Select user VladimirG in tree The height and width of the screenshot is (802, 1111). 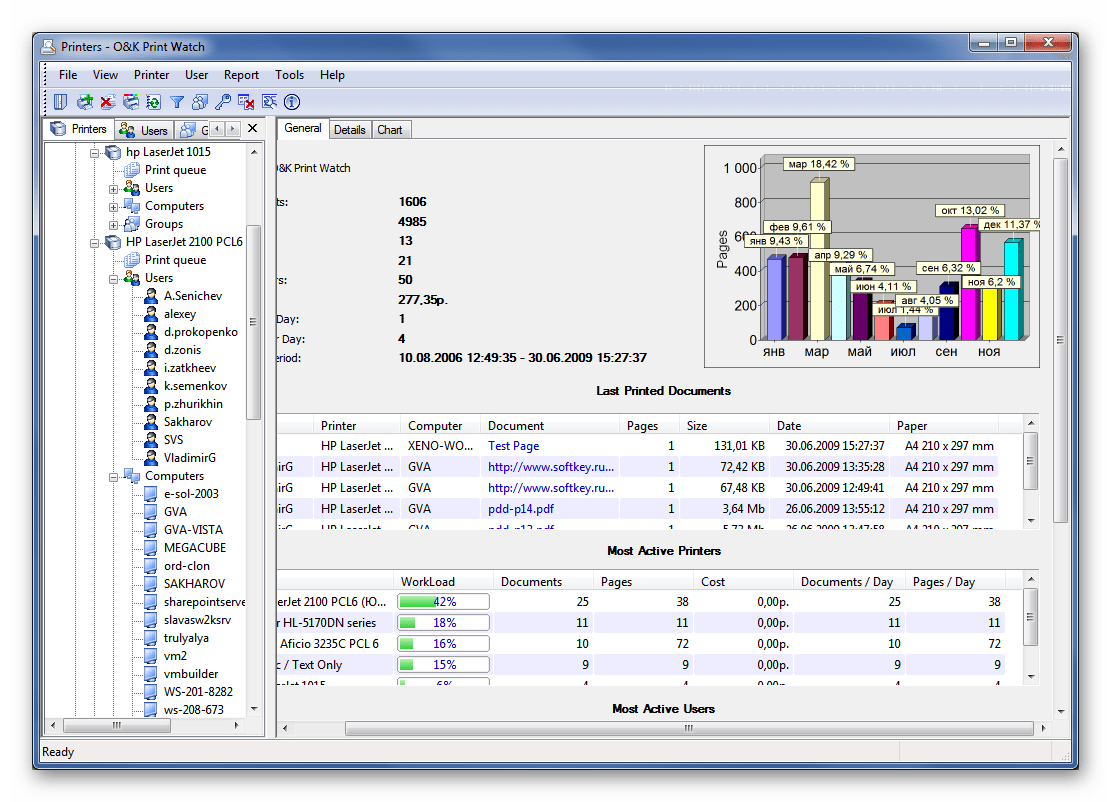coord(190,458)
